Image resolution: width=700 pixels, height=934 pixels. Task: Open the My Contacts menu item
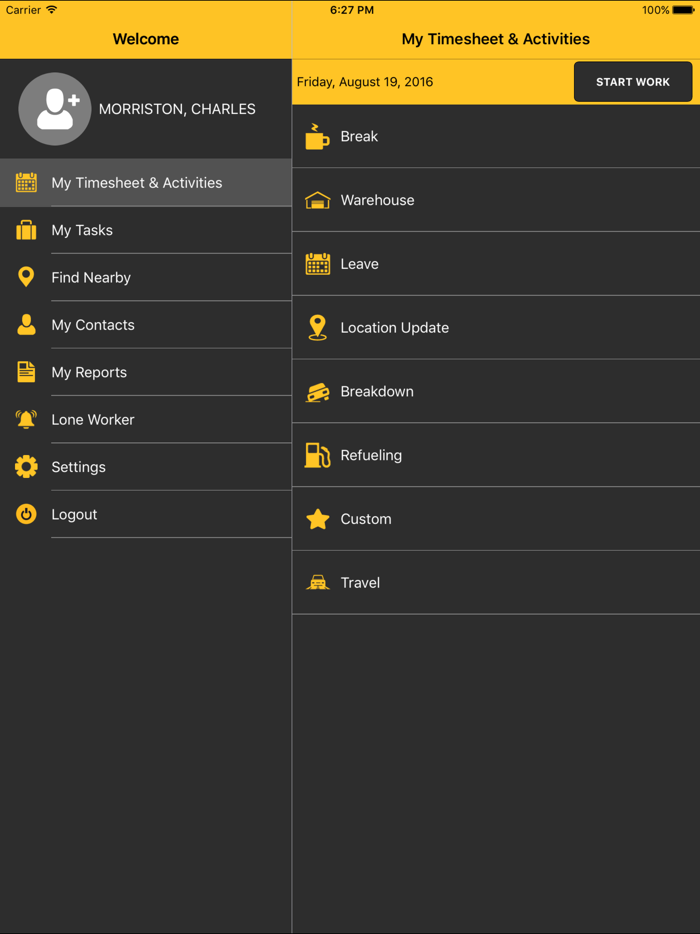[x=146, y=325]
